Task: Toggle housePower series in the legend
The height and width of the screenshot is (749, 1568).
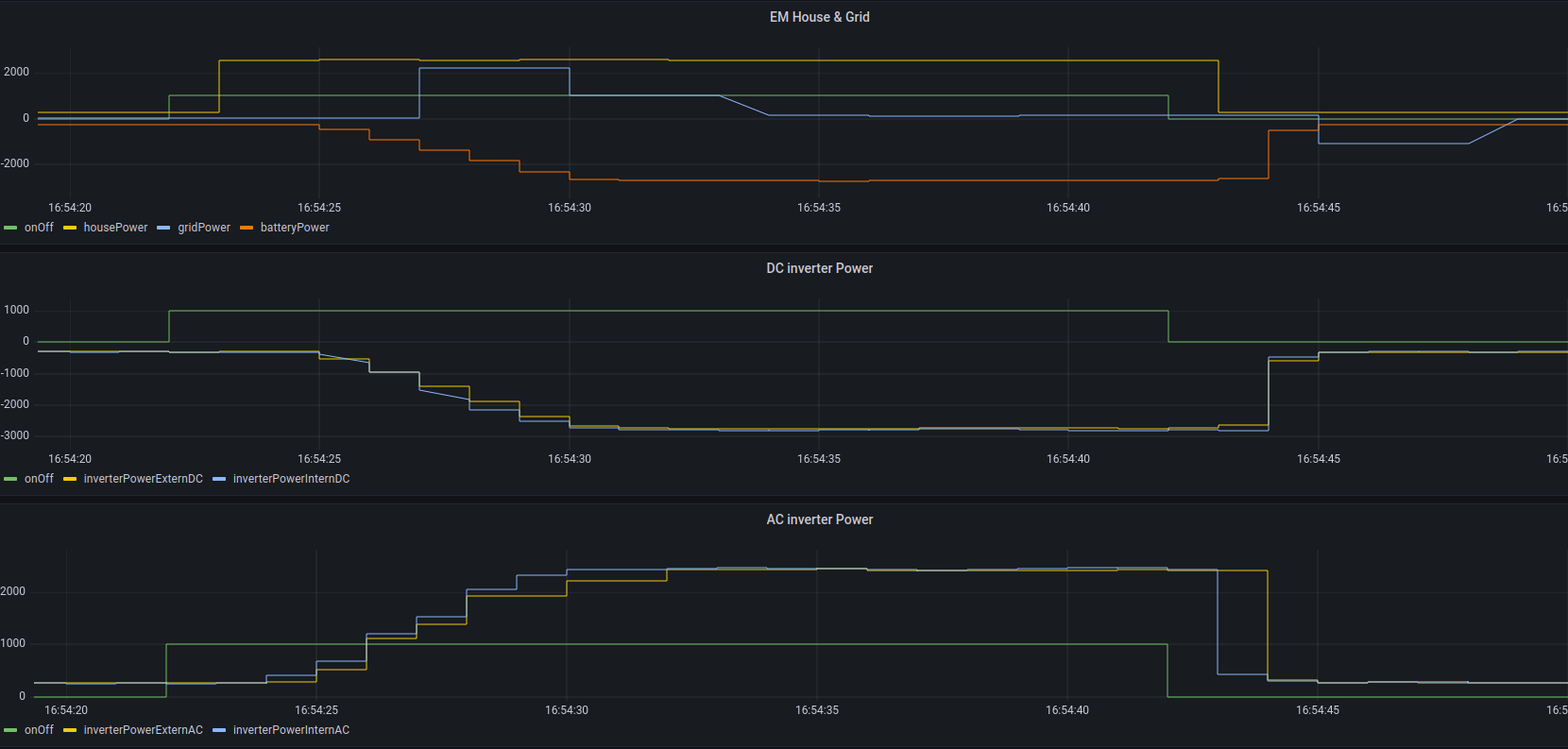Action: [x=115, y=228]
